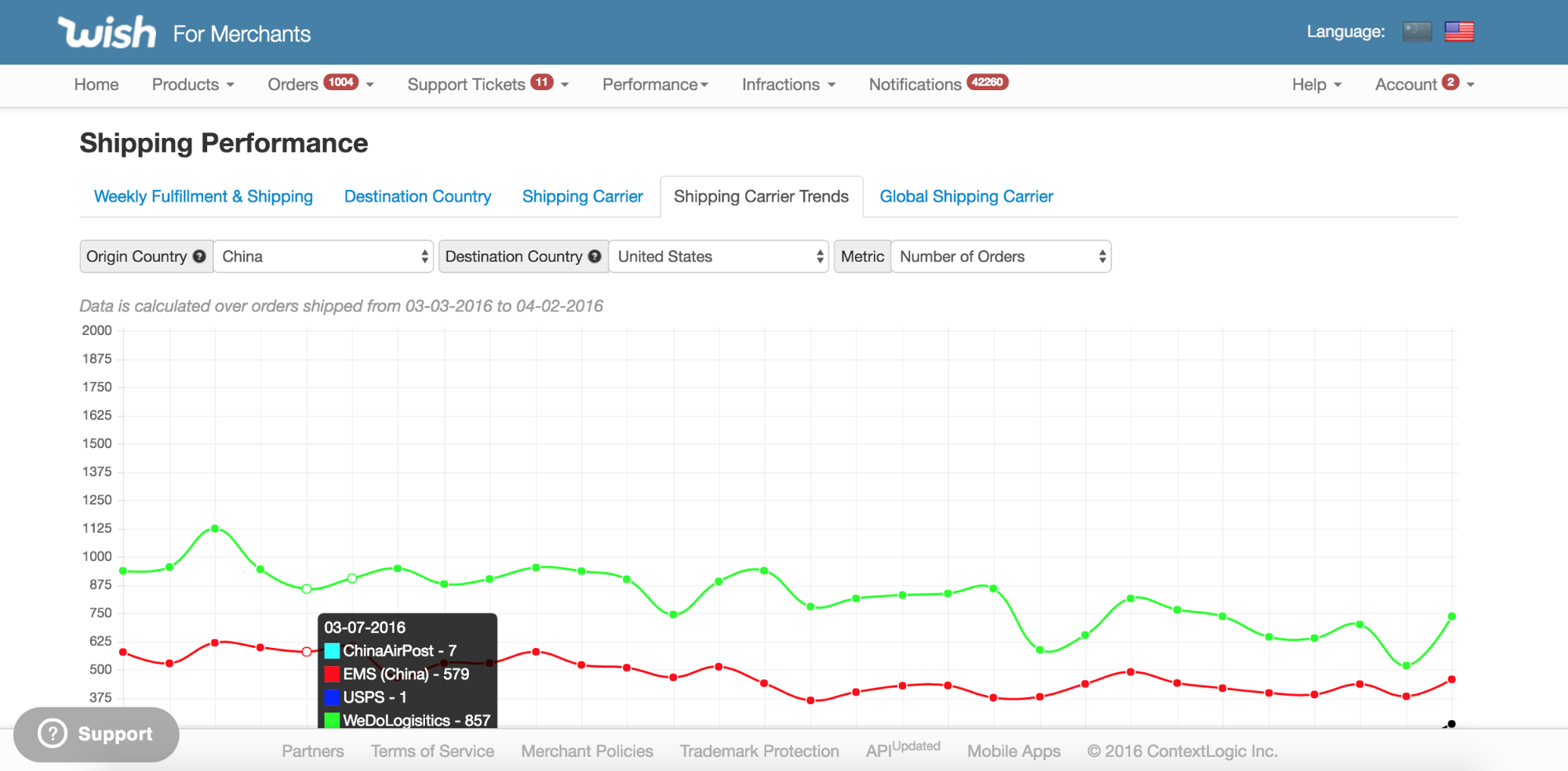
Task: Click the Notifications 42260 badge
Action: tap(987, 82)
